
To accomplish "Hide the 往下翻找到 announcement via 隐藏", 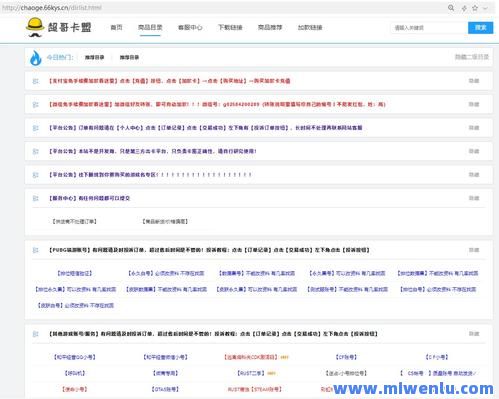I will (474, 174).
